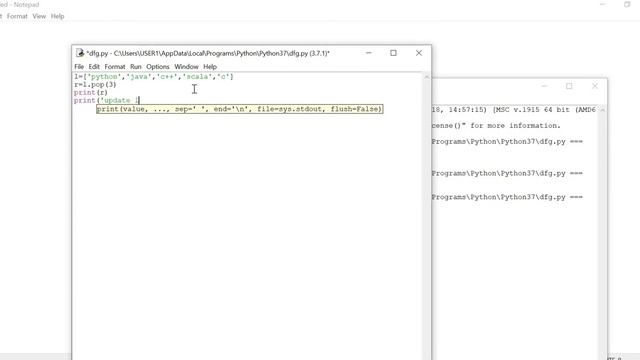Restore down the Notepad window

click(x=627, y=4)
